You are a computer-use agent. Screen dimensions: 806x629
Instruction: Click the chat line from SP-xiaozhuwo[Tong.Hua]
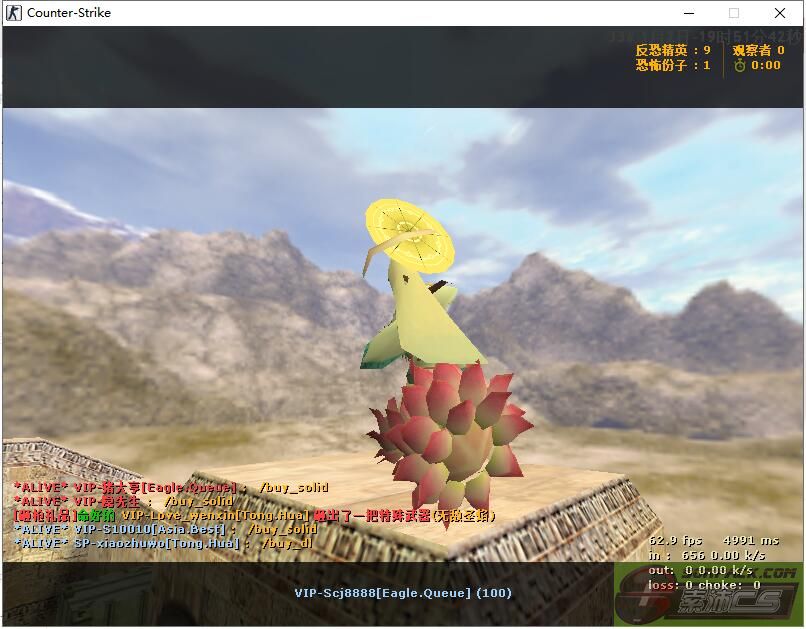click(x=163, y=543)
